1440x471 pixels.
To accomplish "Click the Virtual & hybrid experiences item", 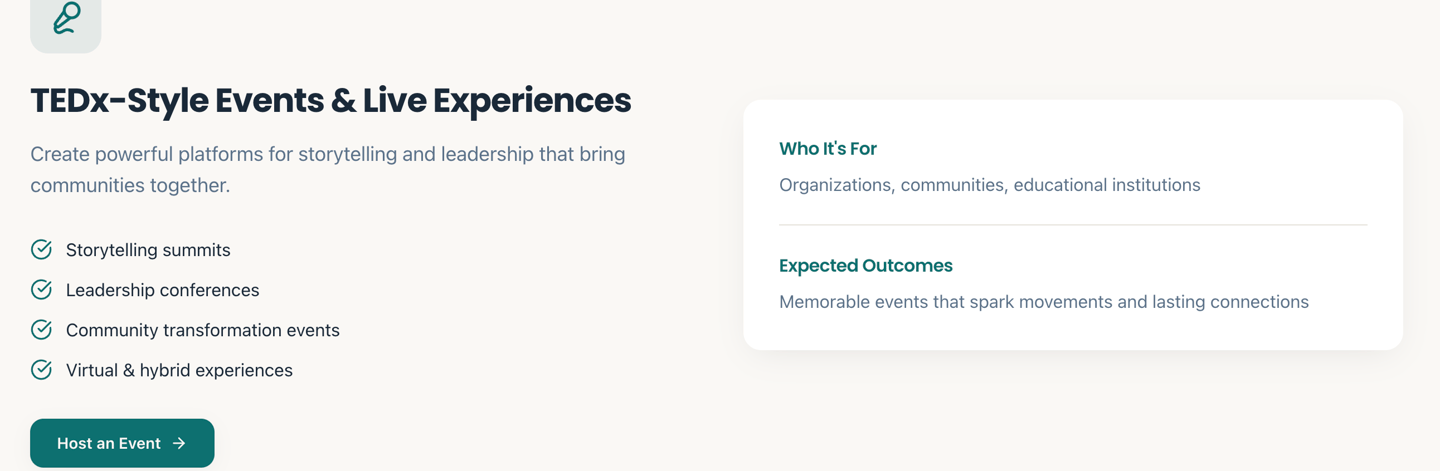I will [x=179, y=370].
